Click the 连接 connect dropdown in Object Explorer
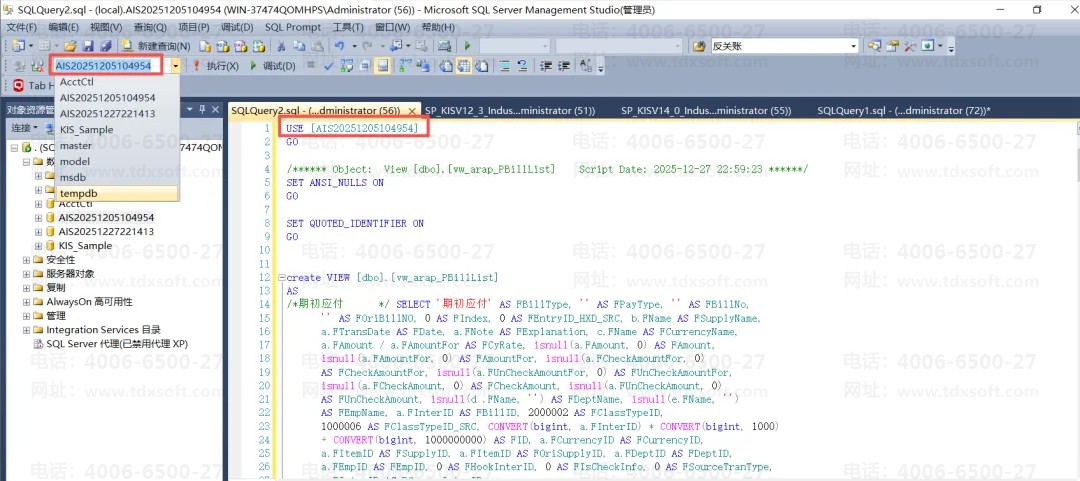 tap(25, 128)
